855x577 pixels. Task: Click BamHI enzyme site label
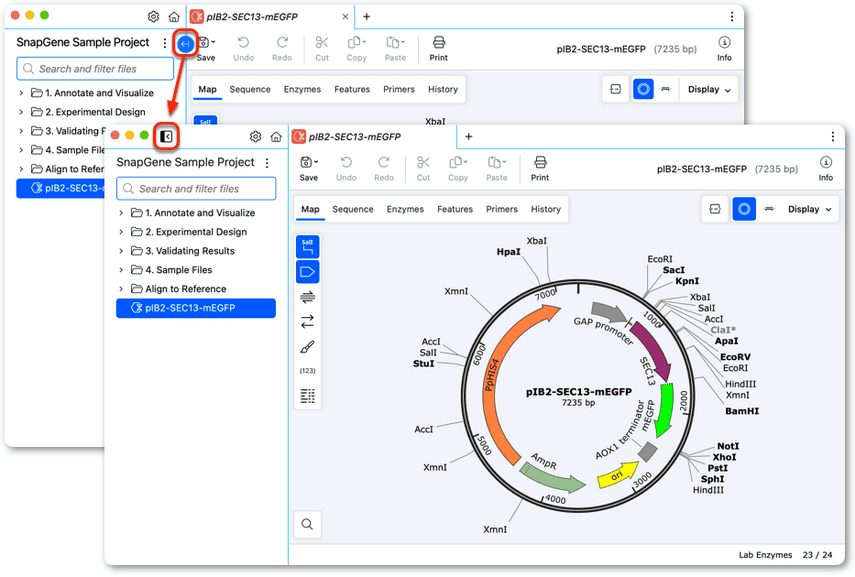tap(742, 411)
